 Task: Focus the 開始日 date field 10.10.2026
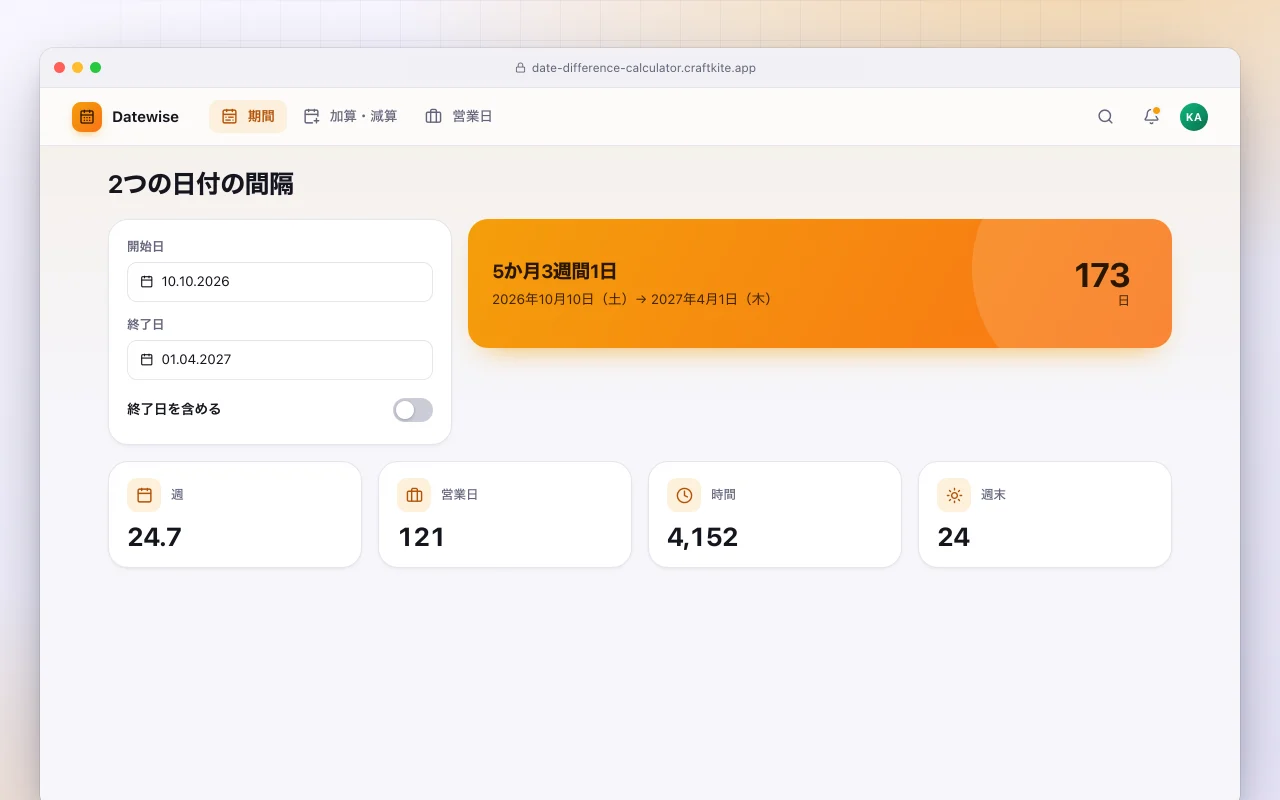point(280,282)
